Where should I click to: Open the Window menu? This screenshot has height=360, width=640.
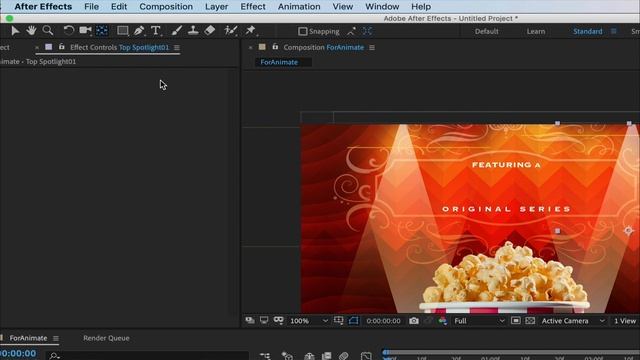(382, 7)
